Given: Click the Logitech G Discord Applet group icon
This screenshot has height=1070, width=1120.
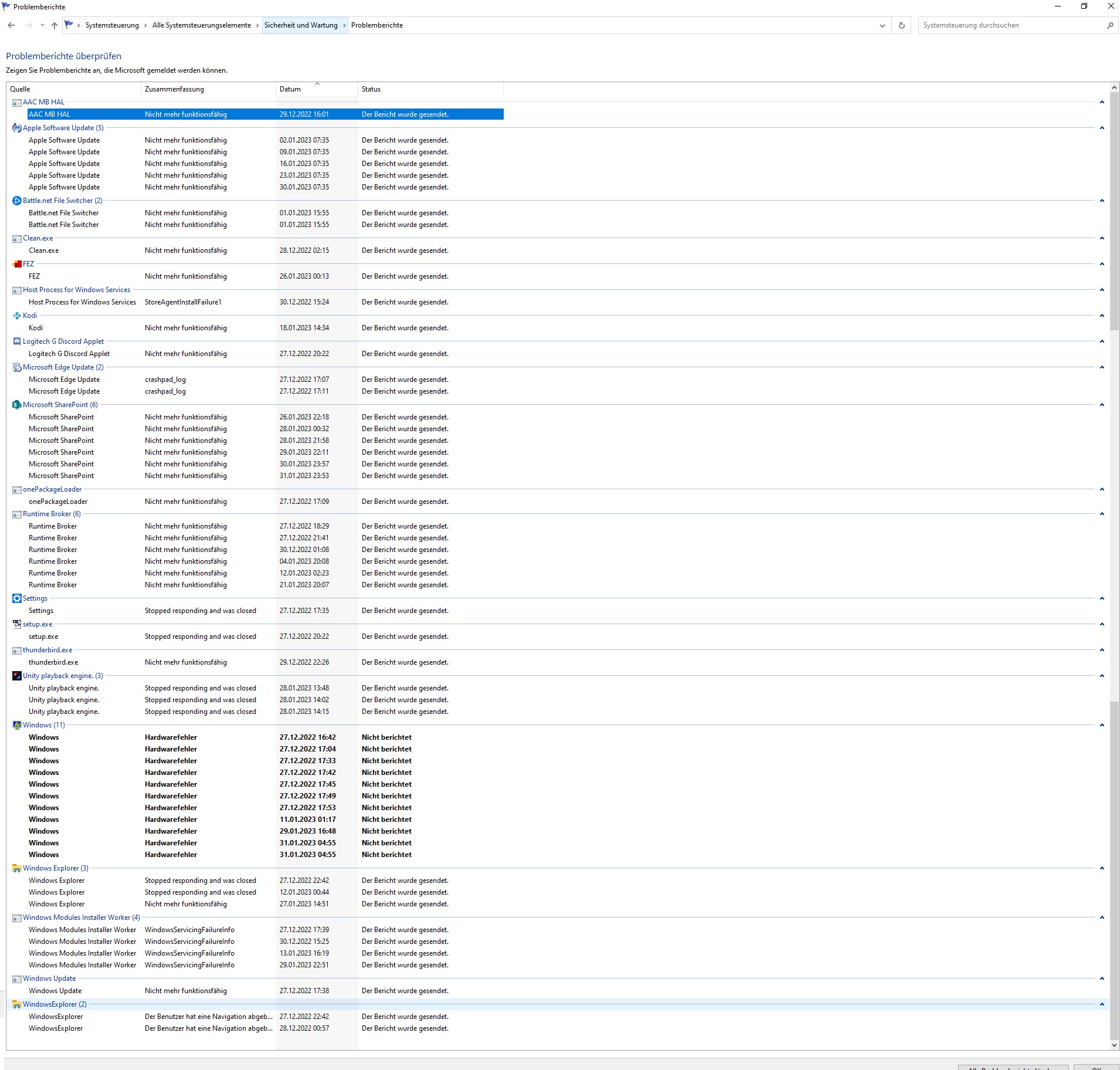Looking at the screenshot, I should 17,341.
